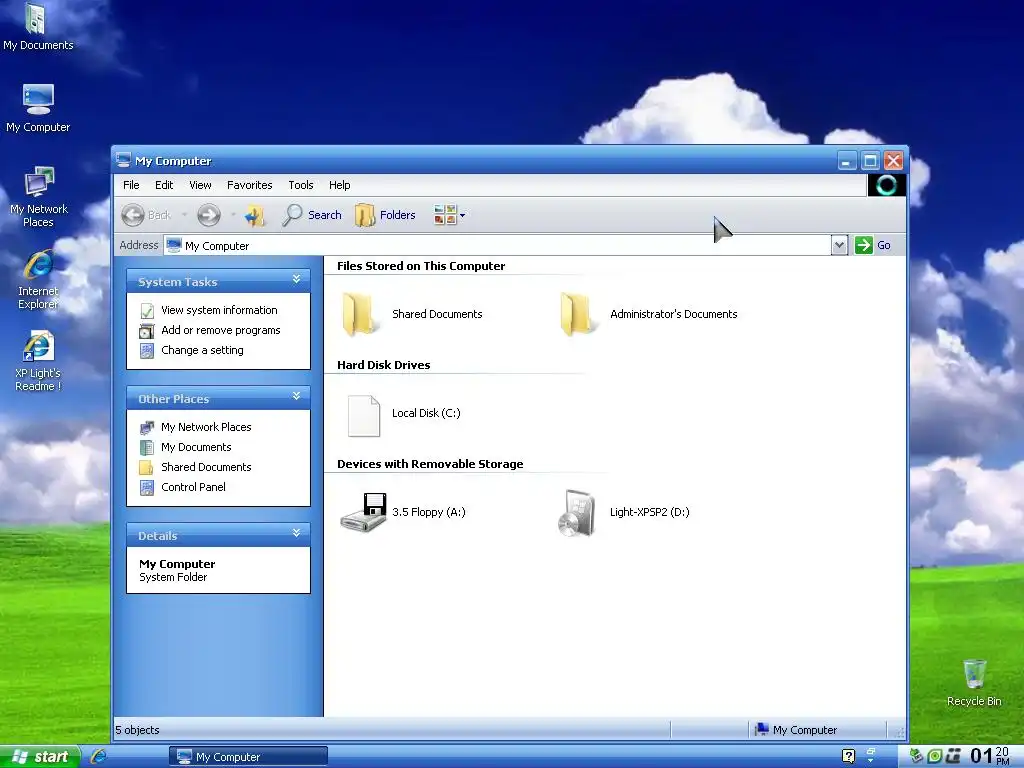Image resolution: width=1024 pixels, height=768 pixels.
Task: Open the Views dropdown arrow
Action: [462, 216]
